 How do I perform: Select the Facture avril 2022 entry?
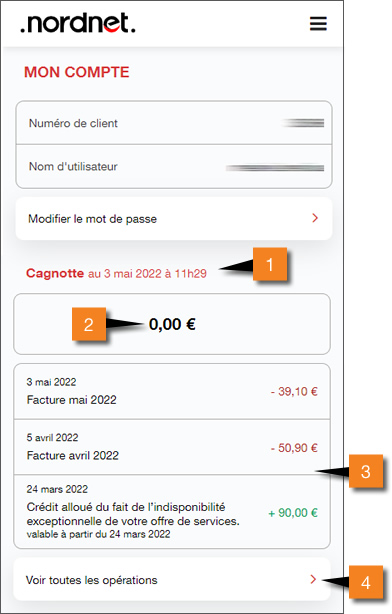(172, 447)
